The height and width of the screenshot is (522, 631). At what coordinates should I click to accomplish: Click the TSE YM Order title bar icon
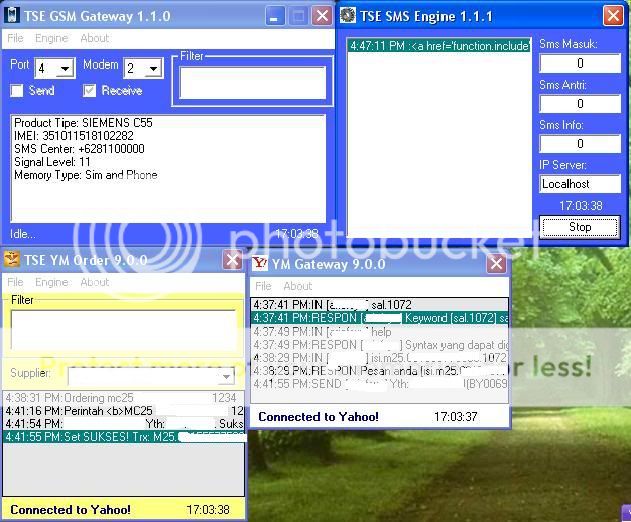pos(11,259)
